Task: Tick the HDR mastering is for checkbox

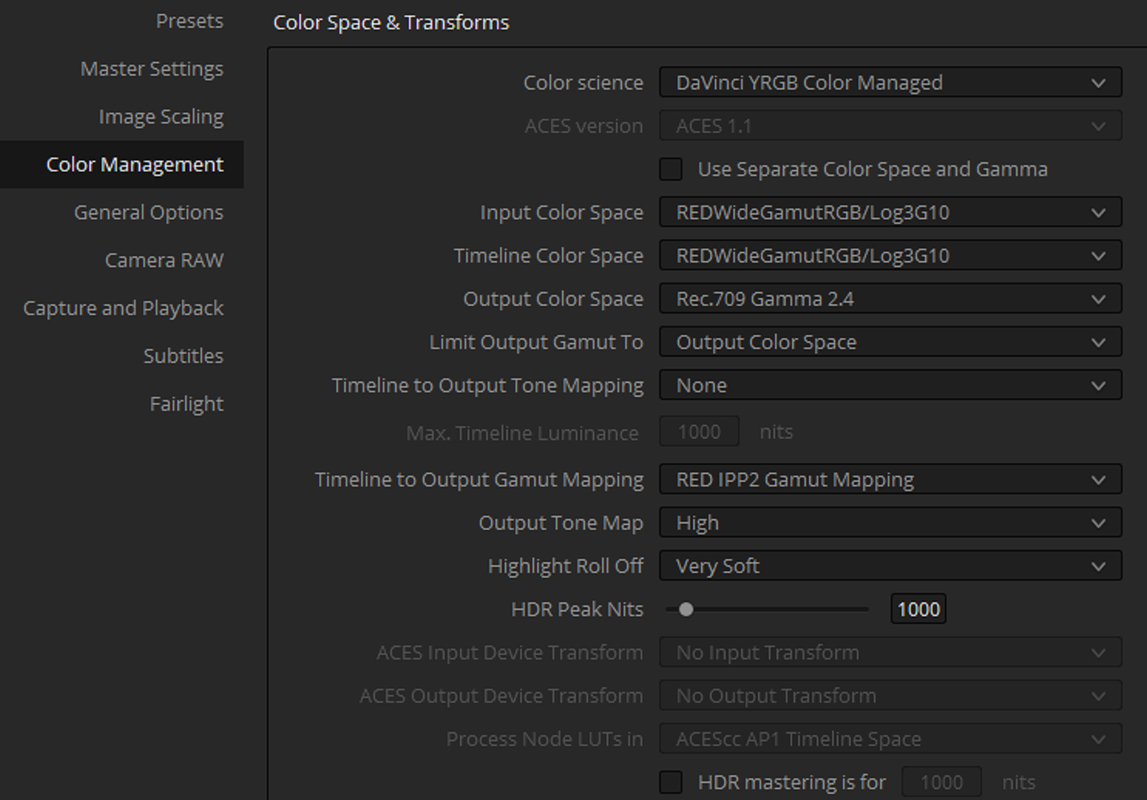Action: 671,782
